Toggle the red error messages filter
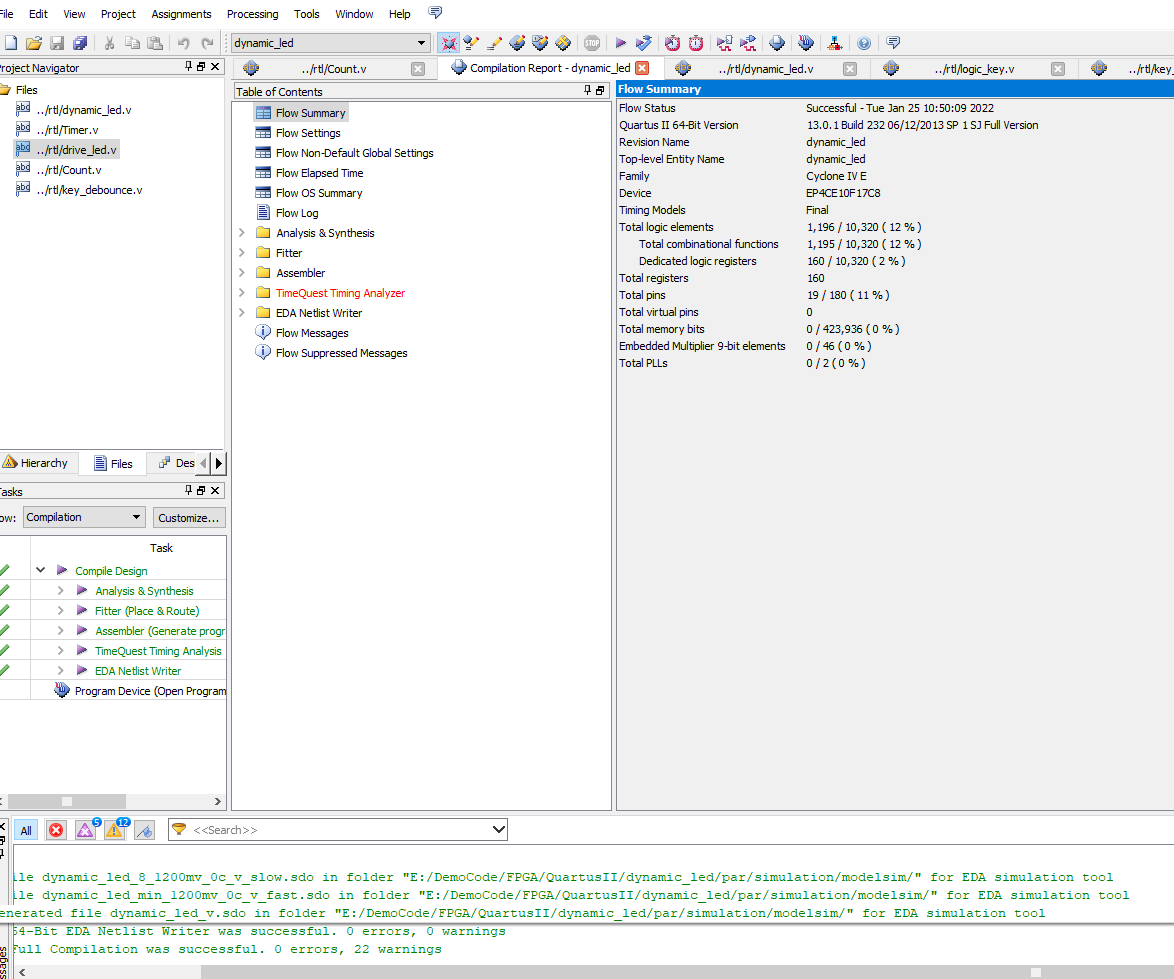 56,830
